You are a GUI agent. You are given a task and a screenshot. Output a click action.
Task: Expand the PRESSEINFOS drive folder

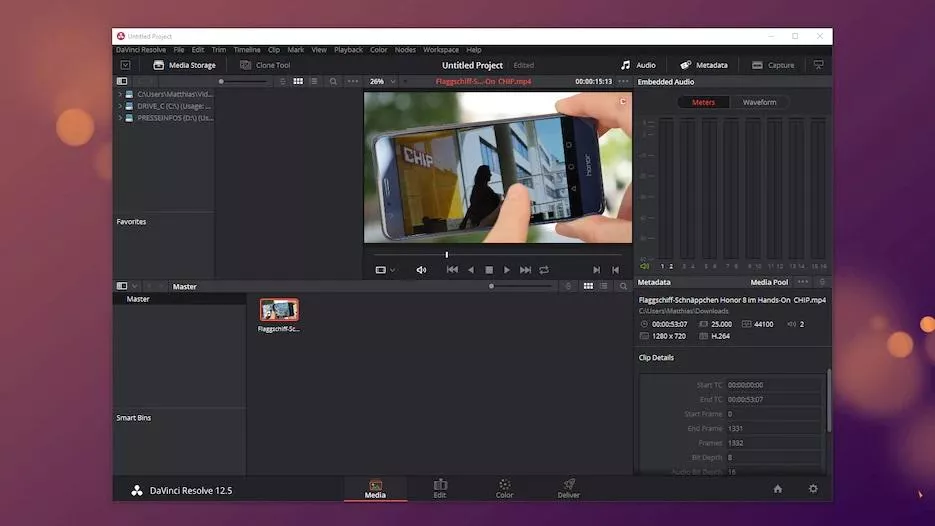click(x=120, y=118)
